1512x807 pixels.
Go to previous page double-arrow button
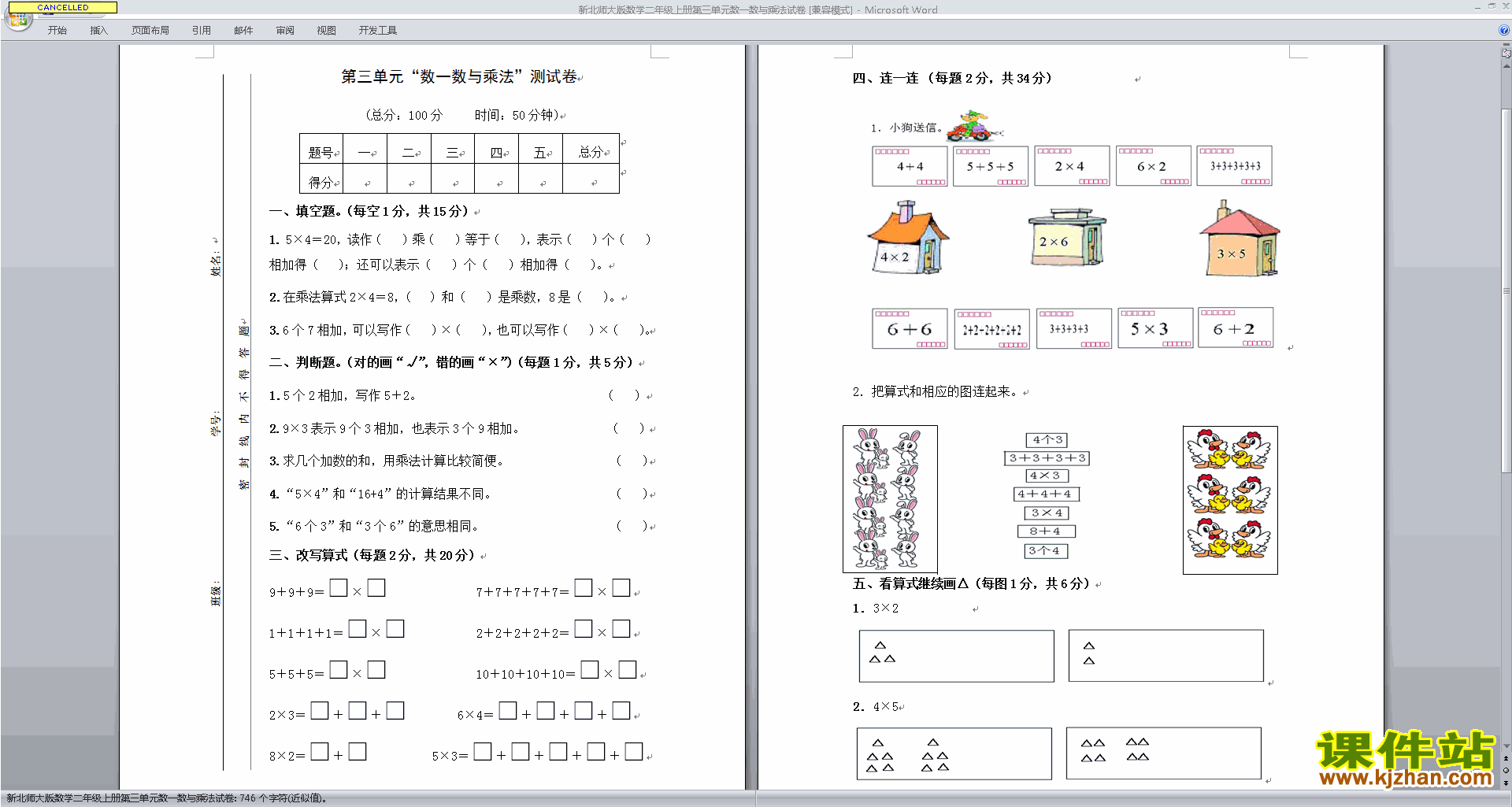point(1506,758)
